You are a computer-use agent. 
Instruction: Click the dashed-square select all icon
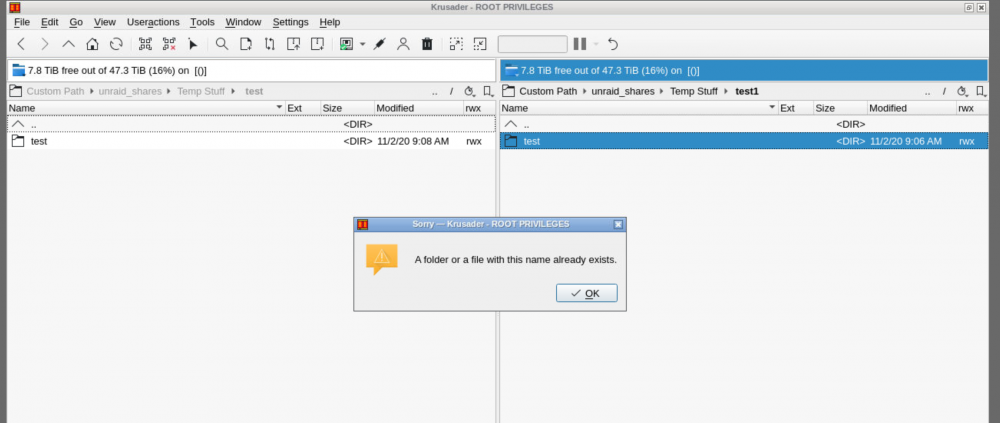click(x=456, y=44)
